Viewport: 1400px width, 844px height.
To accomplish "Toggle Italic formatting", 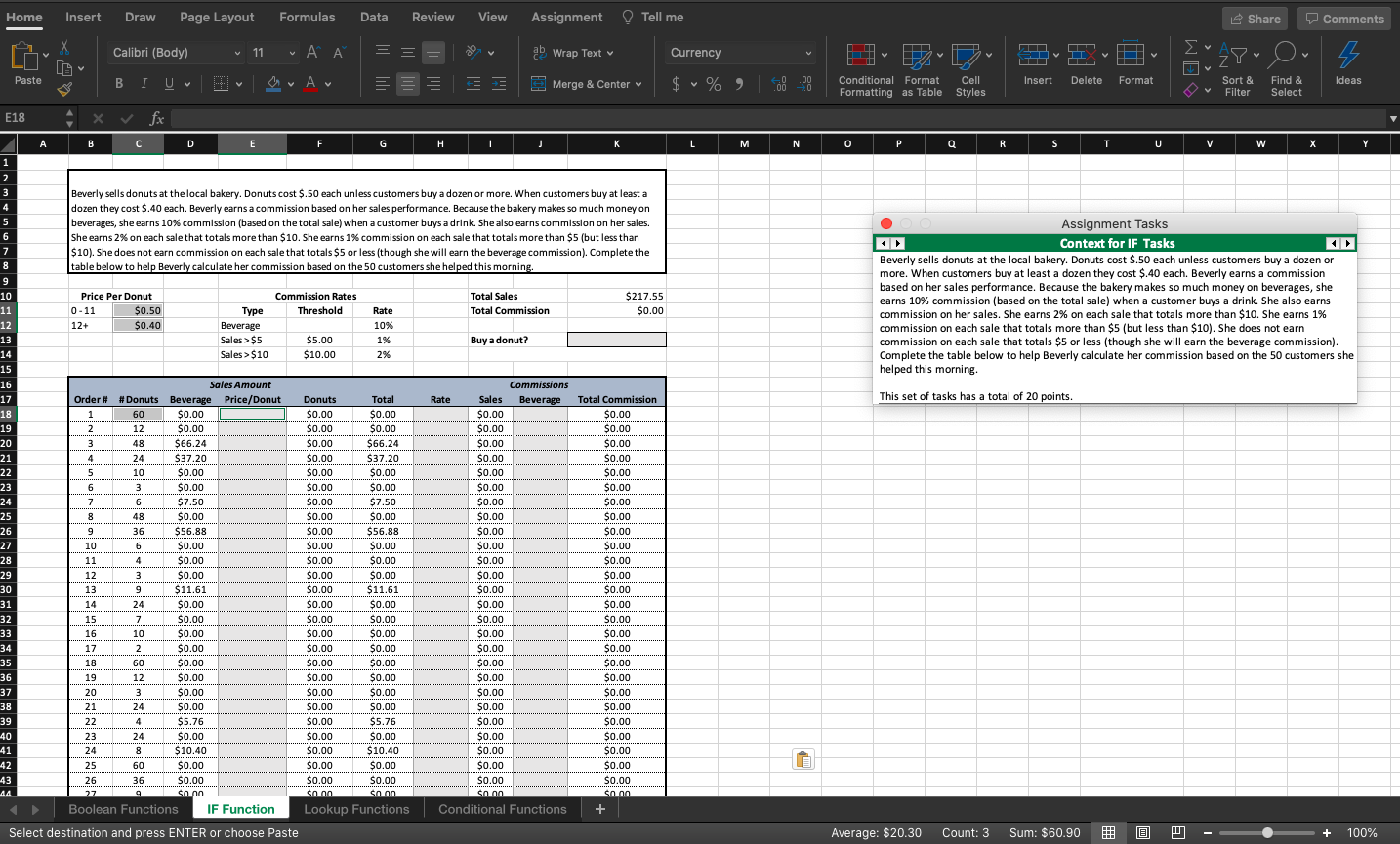I will (144, 84).
